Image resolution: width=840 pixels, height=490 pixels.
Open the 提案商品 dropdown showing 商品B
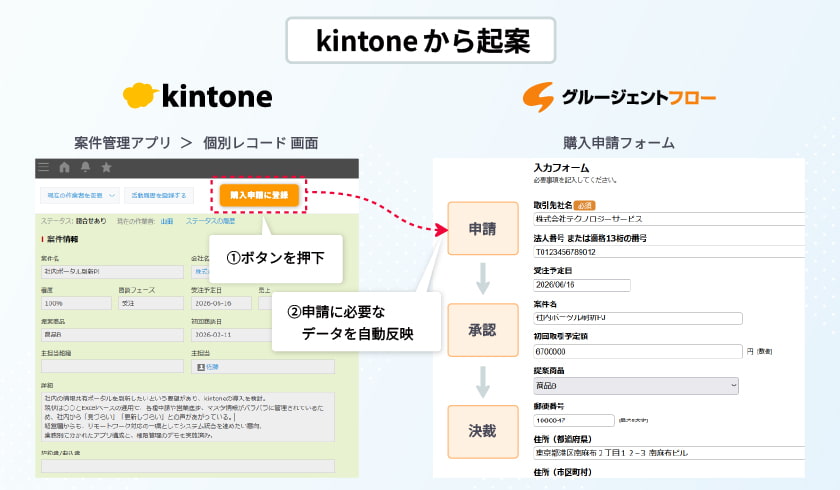click(636, 386)
